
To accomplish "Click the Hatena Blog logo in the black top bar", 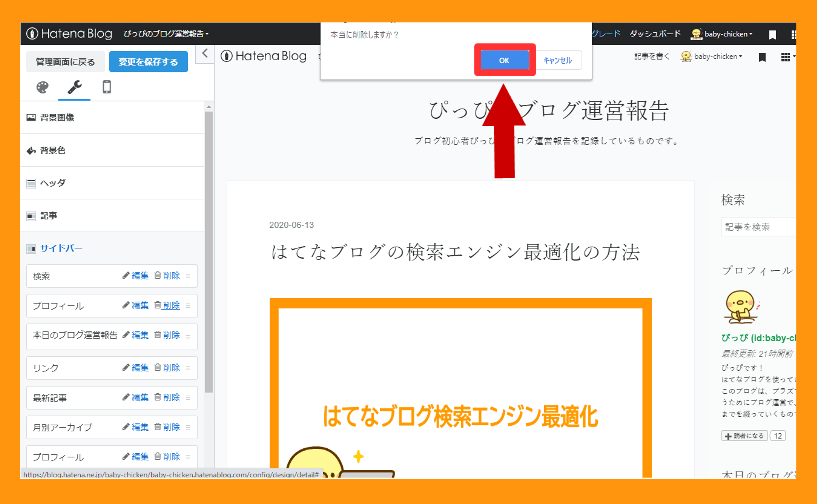I will point(69,34).
